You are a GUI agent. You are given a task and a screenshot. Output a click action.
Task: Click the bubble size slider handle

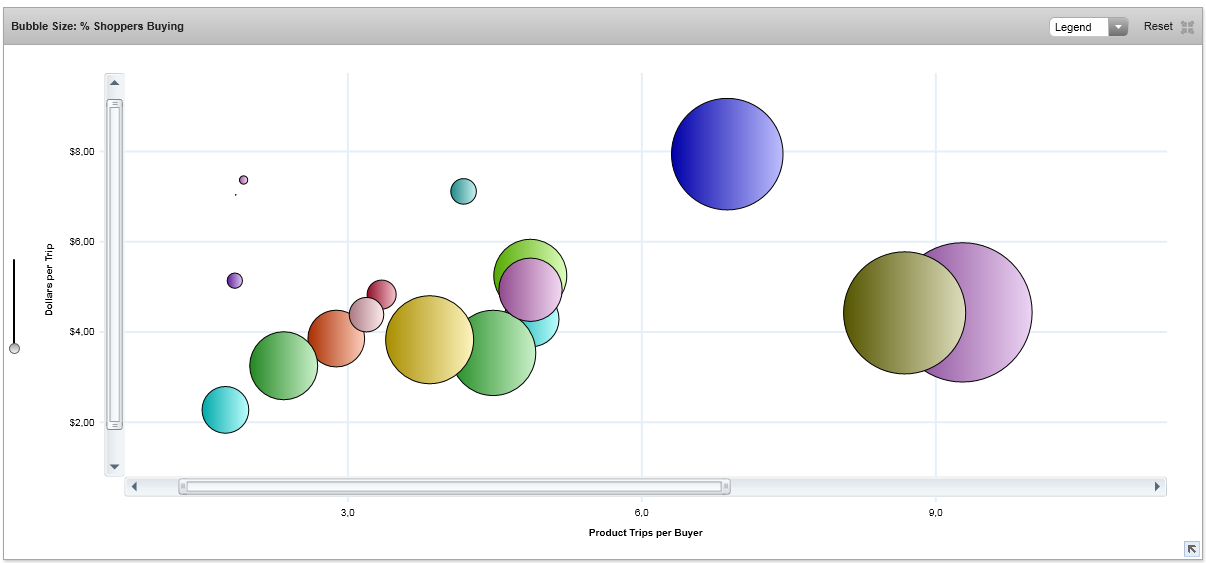(x=14, y=348)
